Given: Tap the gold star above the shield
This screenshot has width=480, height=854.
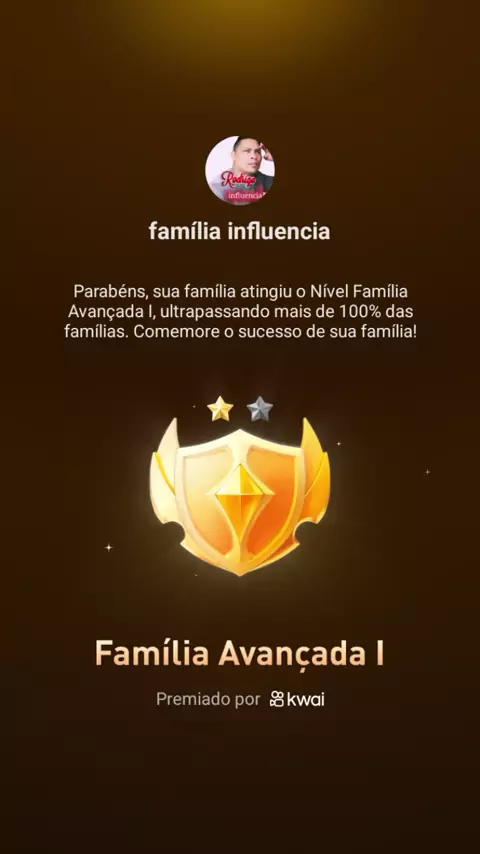Looking at the screenshot, I should coord(220,409).
